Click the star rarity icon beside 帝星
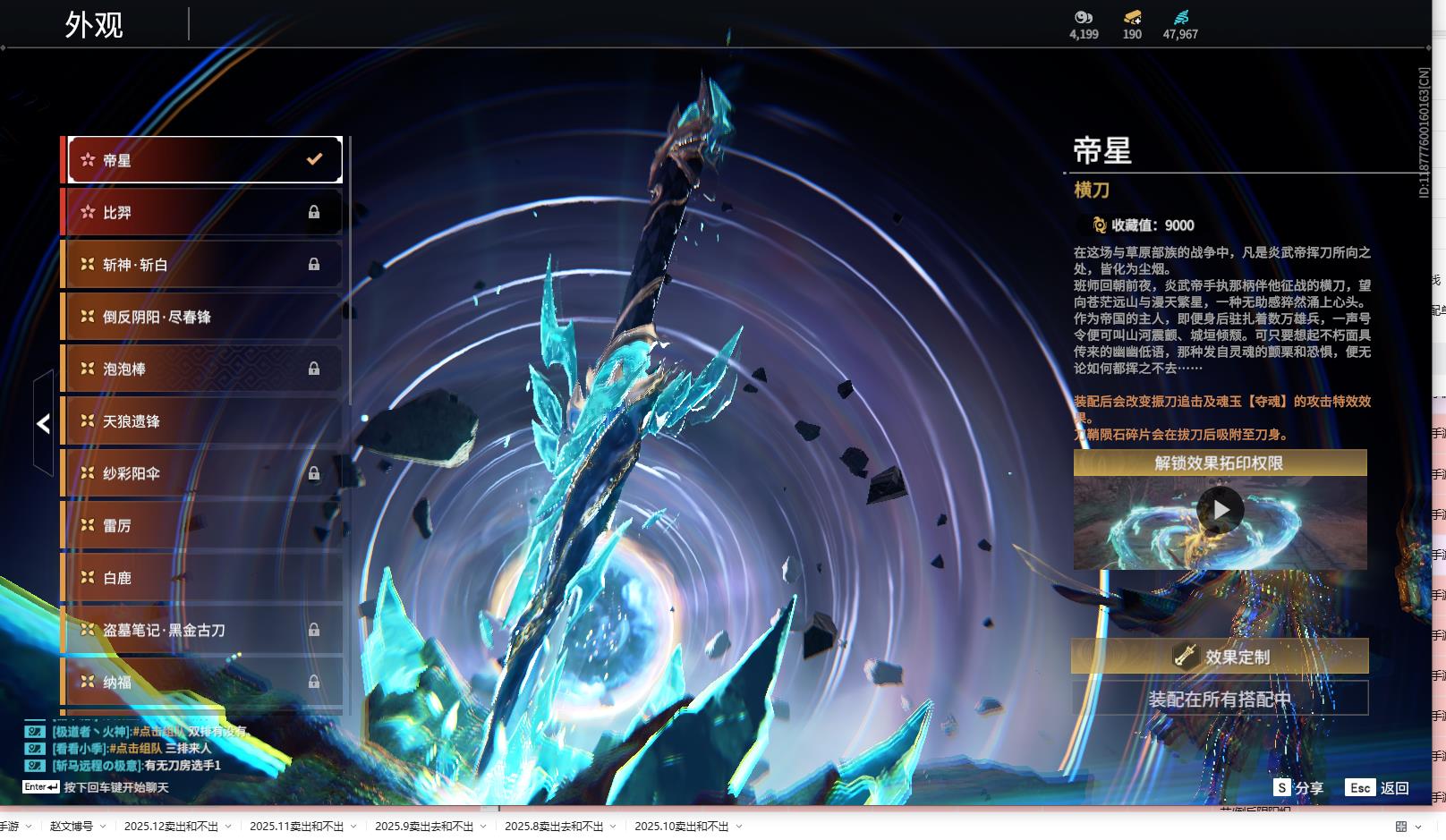The height and width of the screenshot is (840, 1446). point(88,160)
